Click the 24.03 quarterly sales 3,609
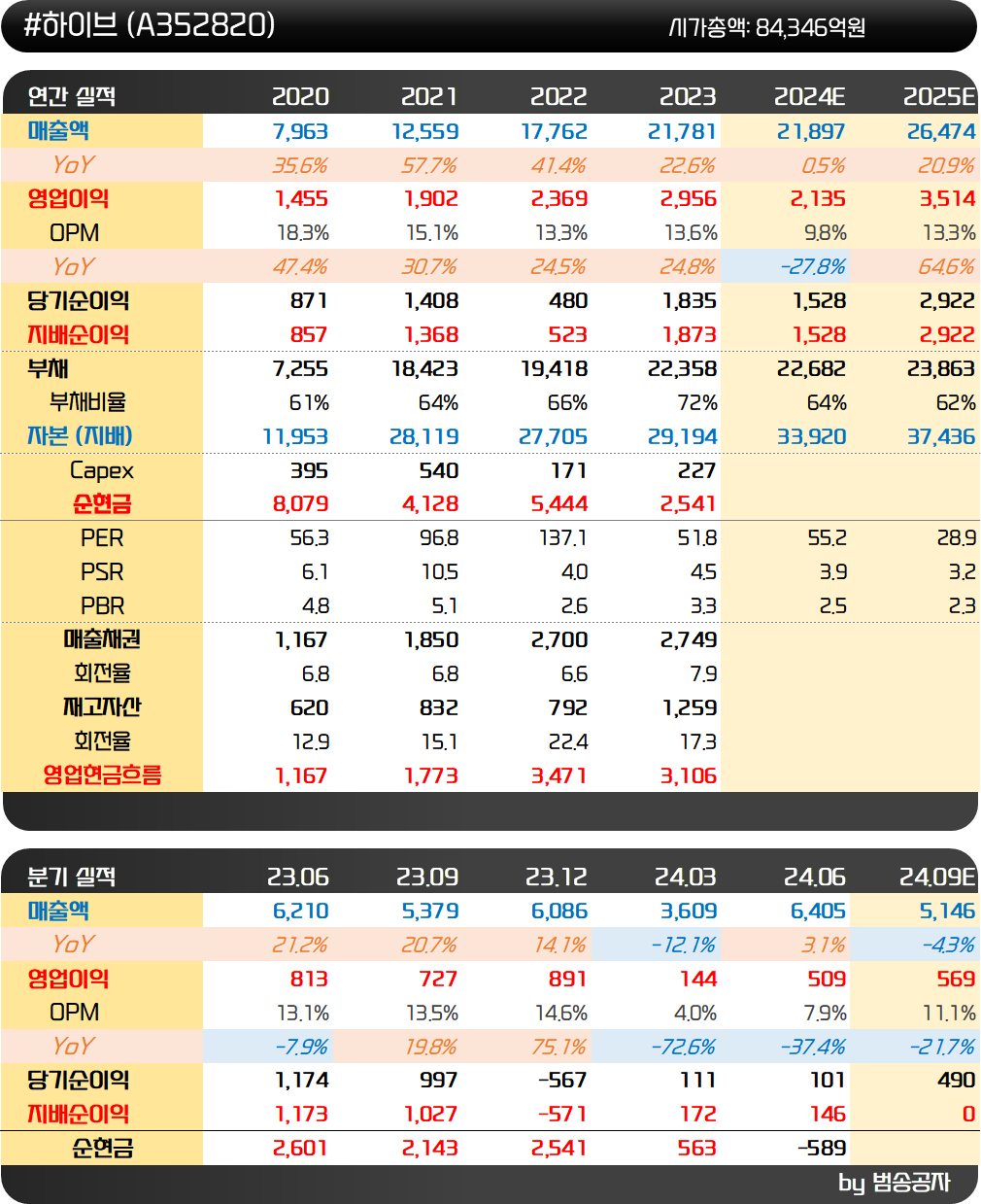This screenshot has height=1204, width=981. pyautogui.click(x=689, y=911)
